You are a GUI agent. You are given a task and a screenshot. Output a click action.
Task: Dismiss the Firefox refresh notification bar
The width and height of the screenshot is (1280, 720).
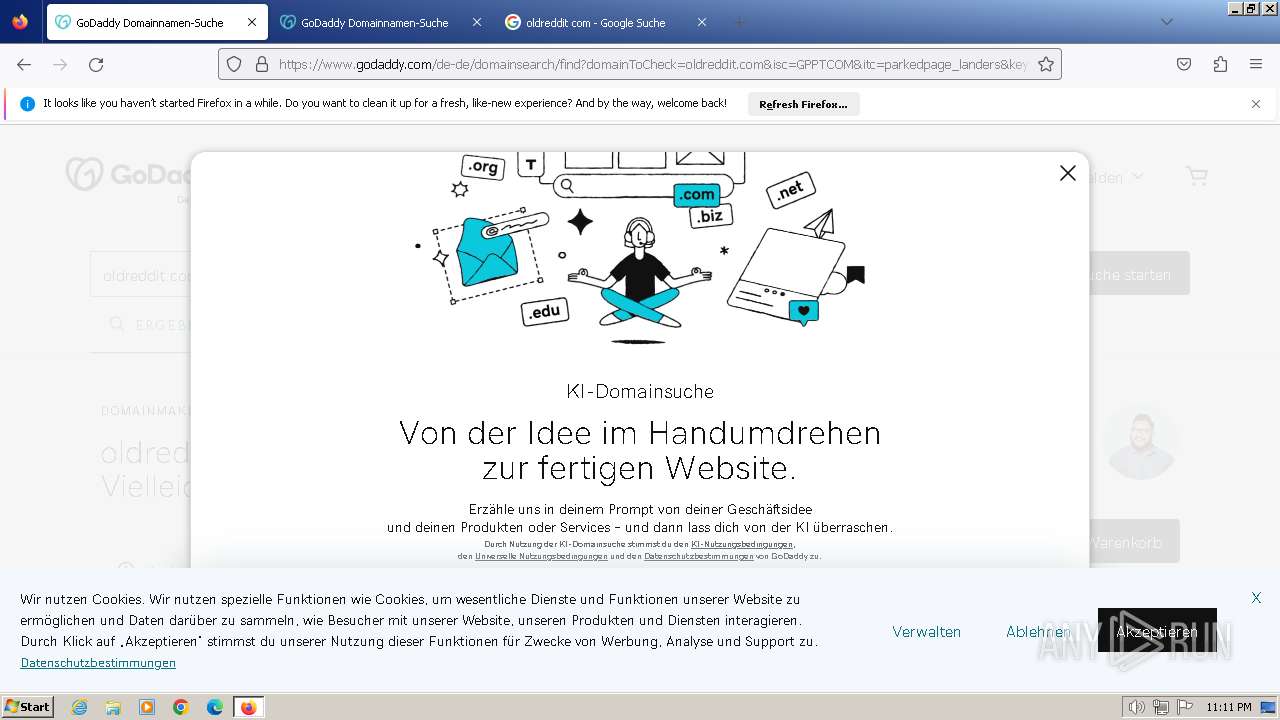pos(1256,104)
